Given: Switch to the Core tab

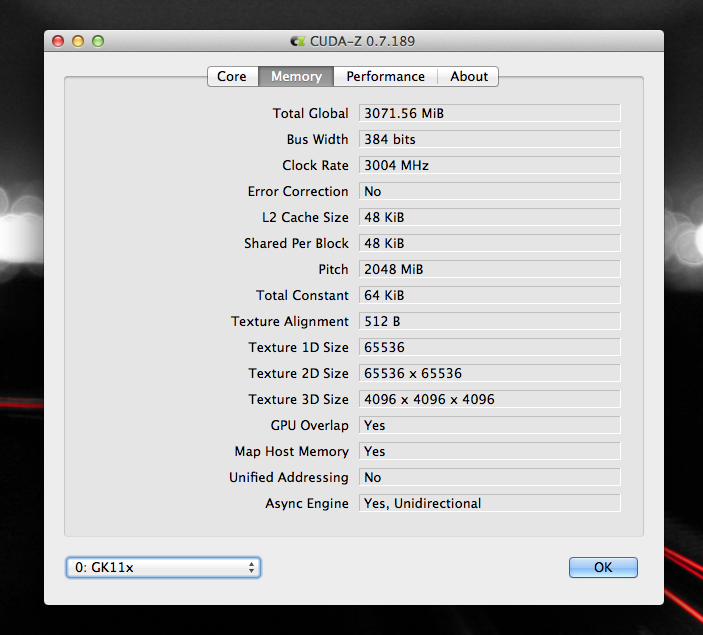Looking at the screenshot, I should (x=232, y=76).
